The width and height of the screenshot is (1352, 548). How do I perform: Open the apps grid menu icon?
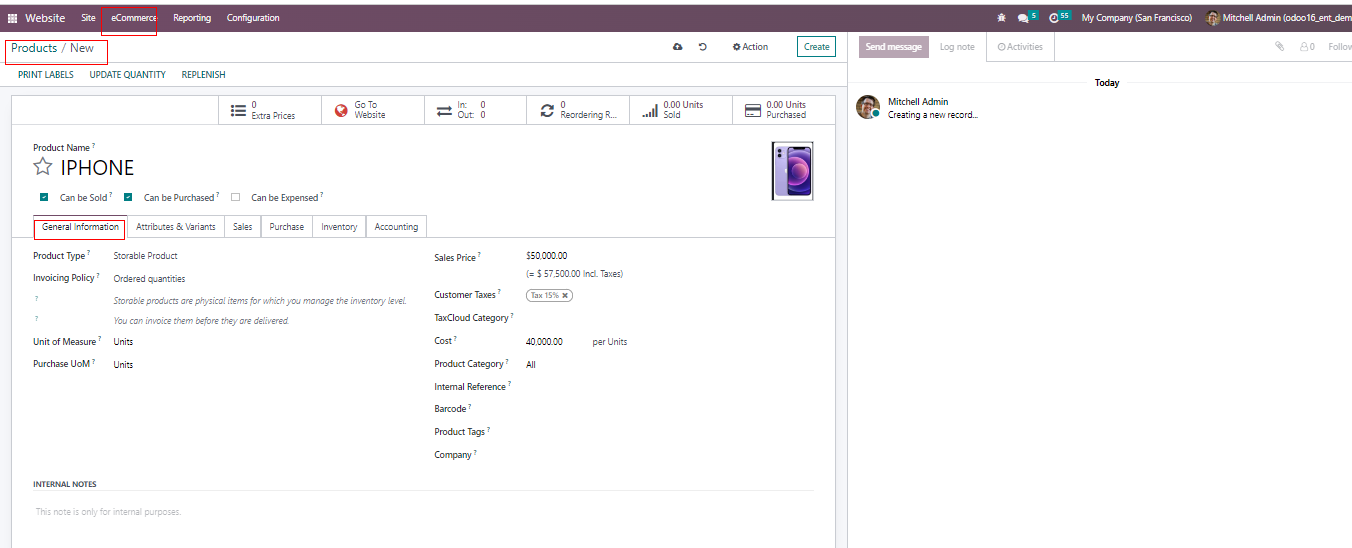(12, 18)
